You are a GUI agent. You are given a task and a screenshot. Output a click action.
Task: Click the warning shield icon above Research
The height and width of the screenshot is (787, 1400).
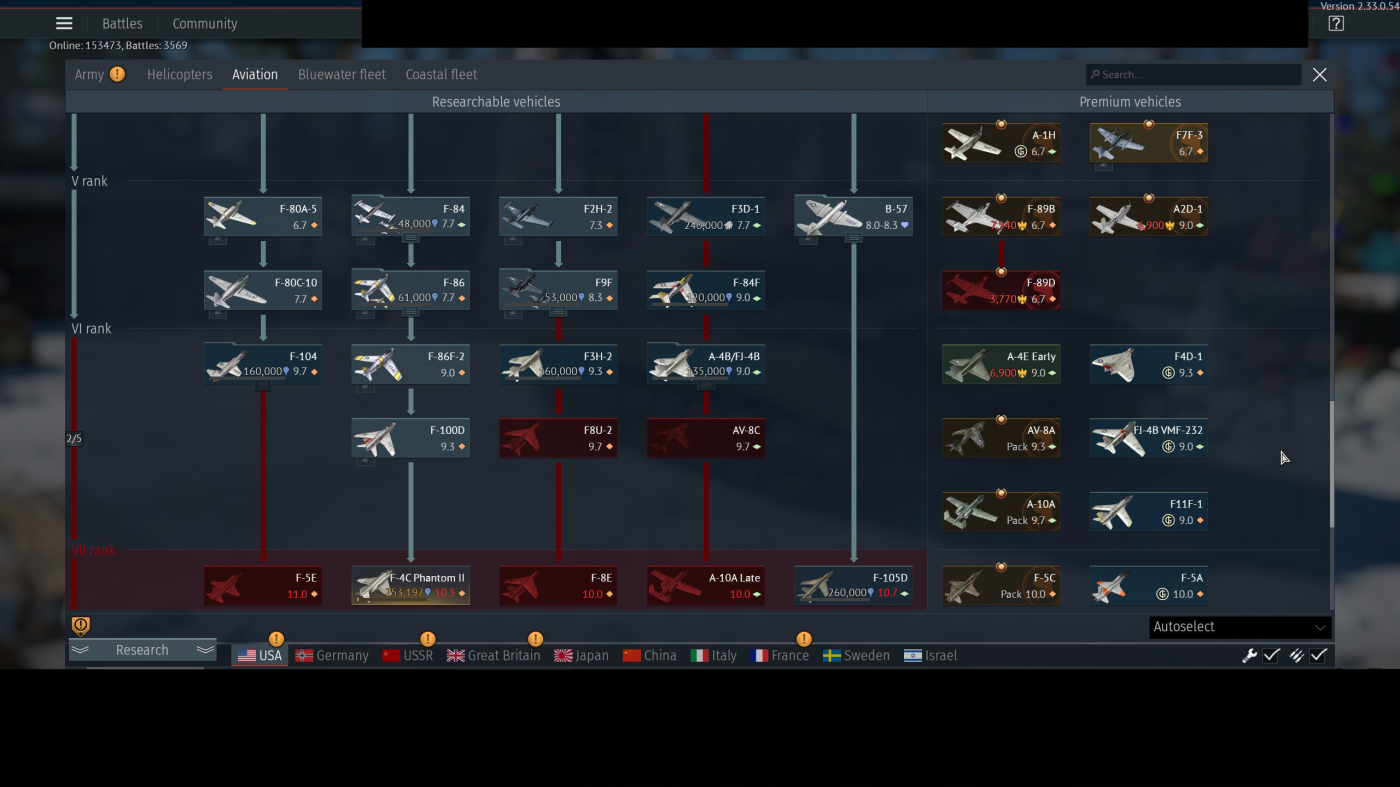81,626
